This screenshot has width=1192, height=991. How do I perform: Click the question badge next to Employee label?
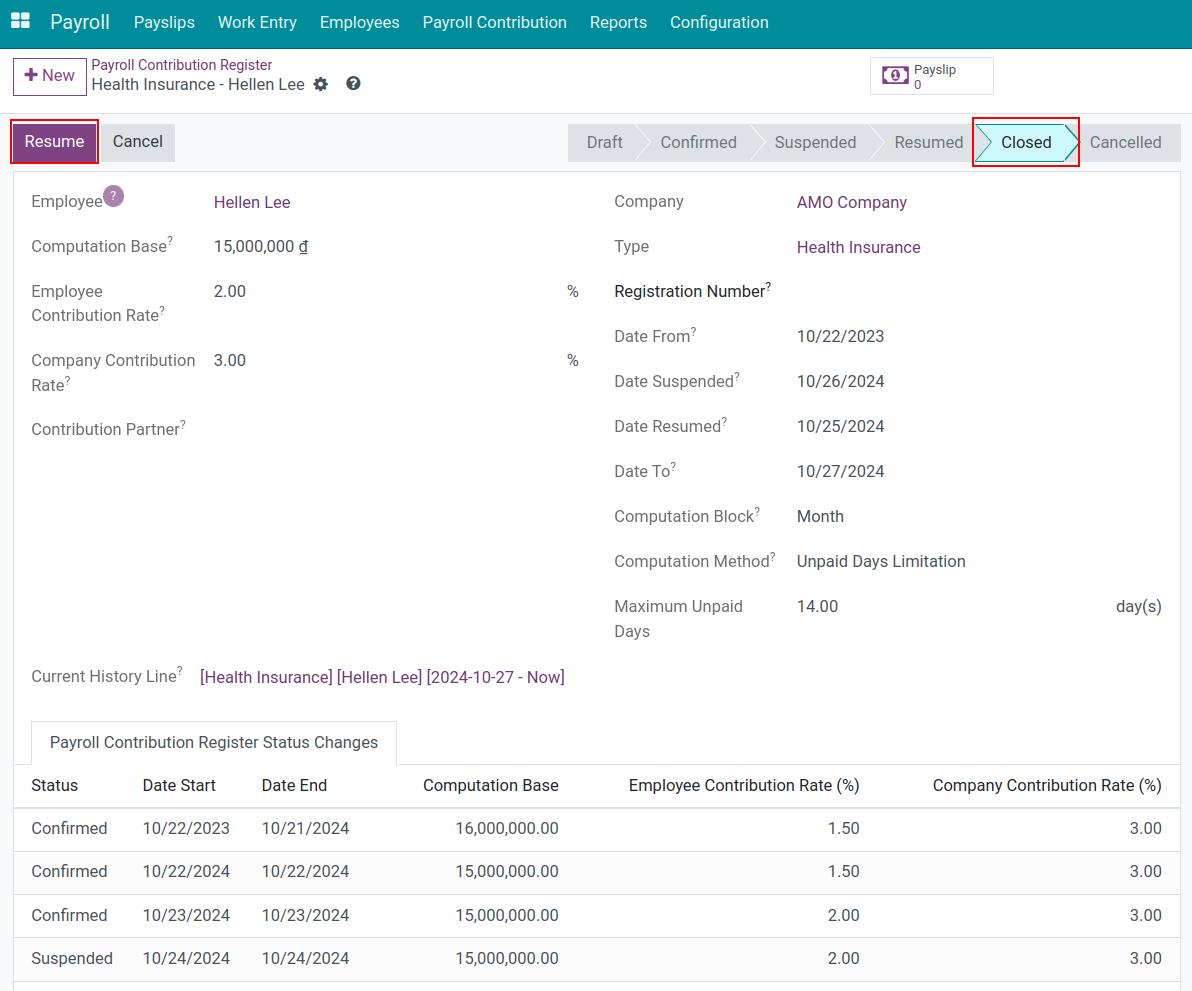click(x=113, y=196)
